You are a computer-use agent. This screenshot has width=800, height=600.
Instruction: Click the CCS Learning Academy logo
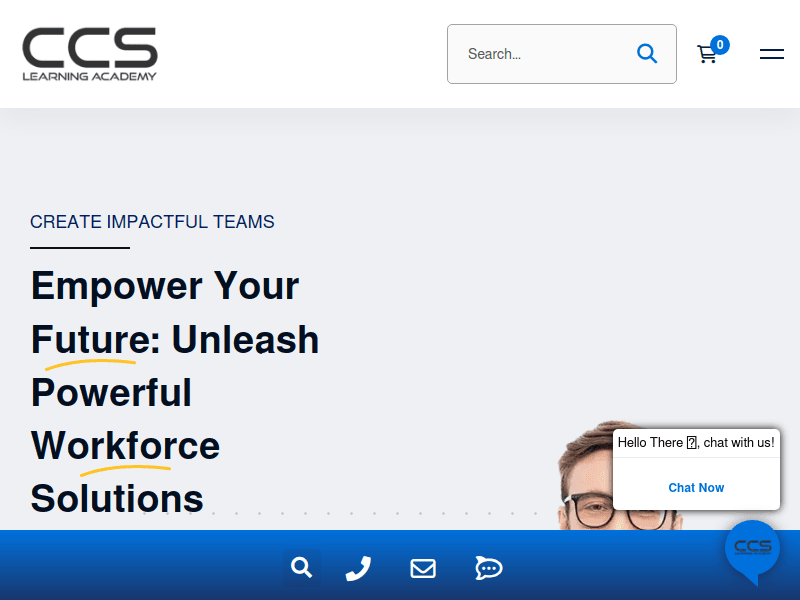click(90, 54)
